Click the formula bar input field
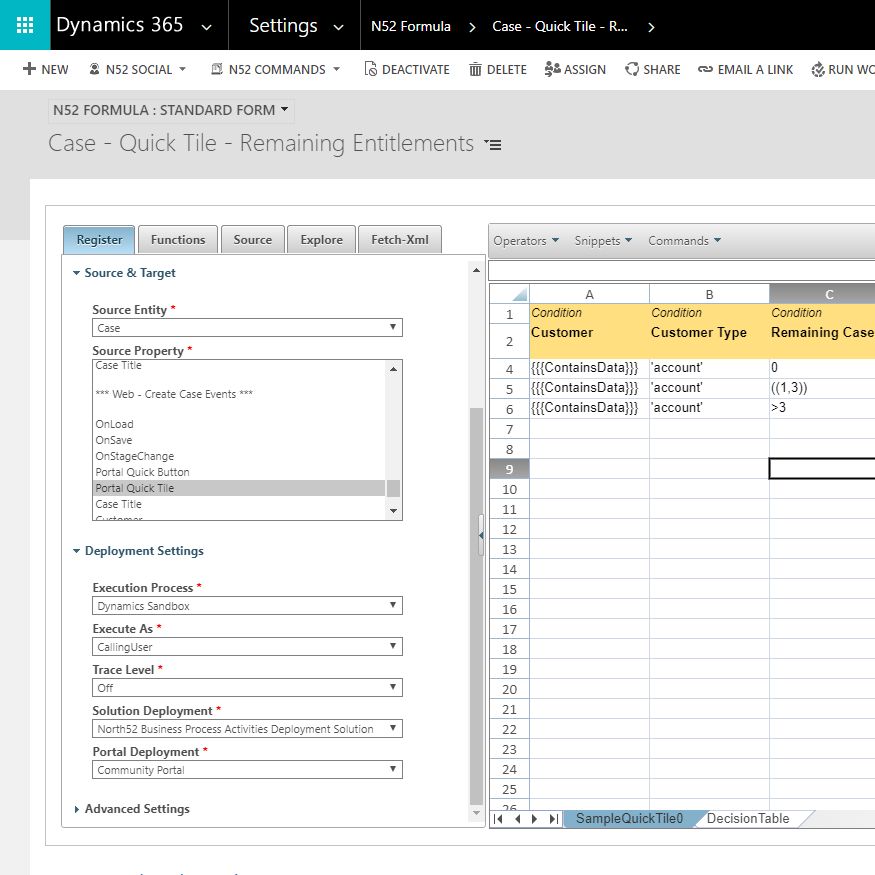The height and width of the screenshot is (875, 875). [681, 271]
